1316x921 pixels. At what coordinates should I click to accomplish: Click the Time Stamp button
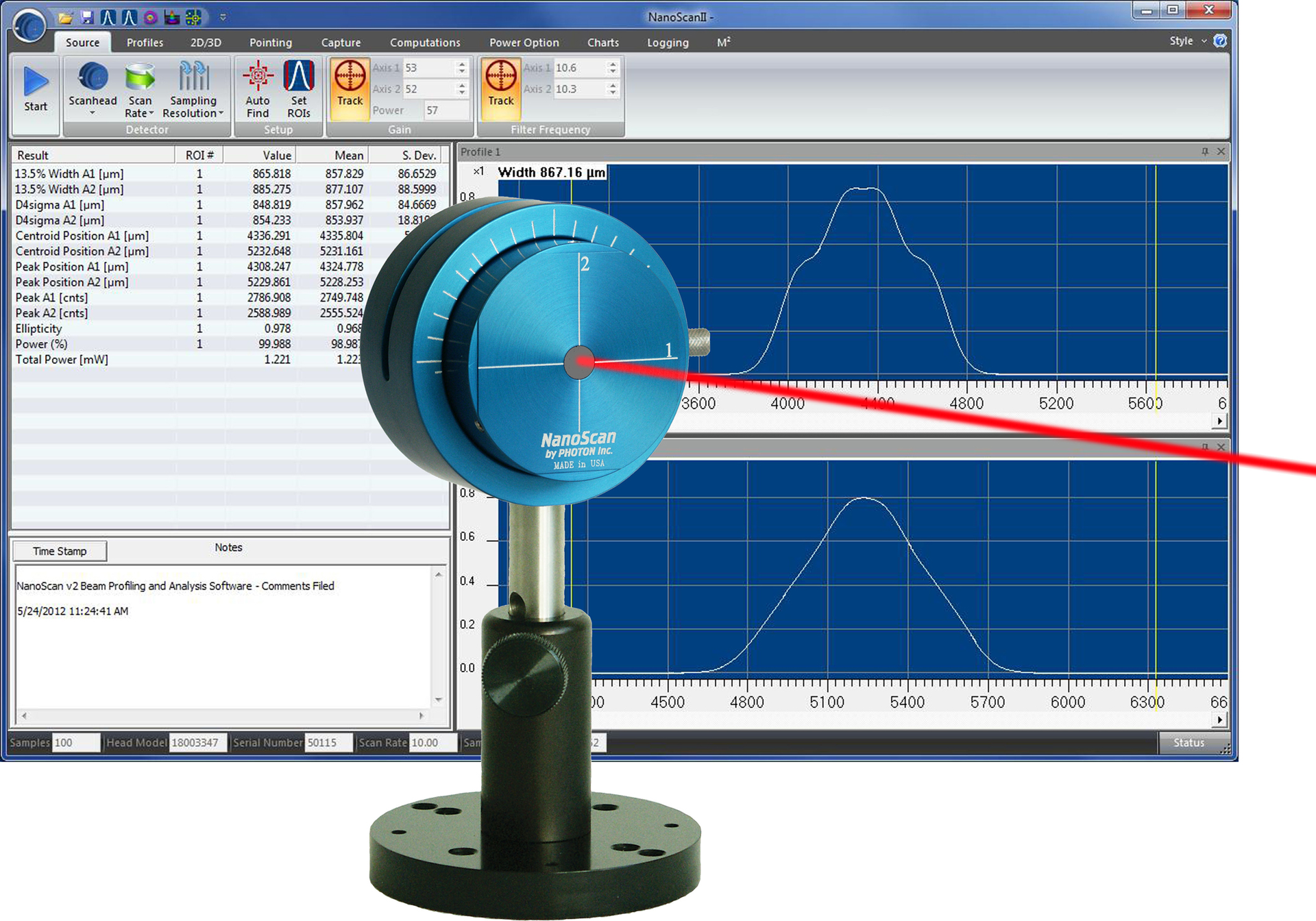60,551
